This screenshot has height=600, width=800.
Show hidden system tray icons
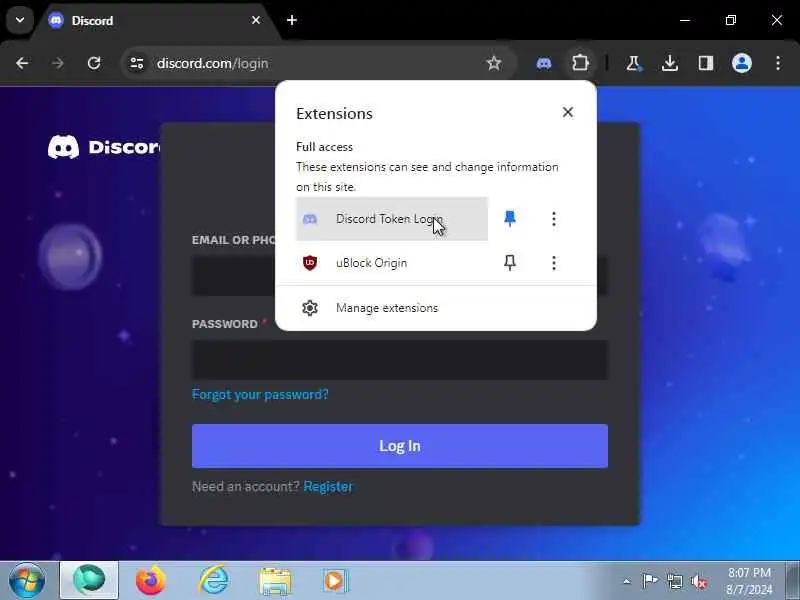point(627,581)
